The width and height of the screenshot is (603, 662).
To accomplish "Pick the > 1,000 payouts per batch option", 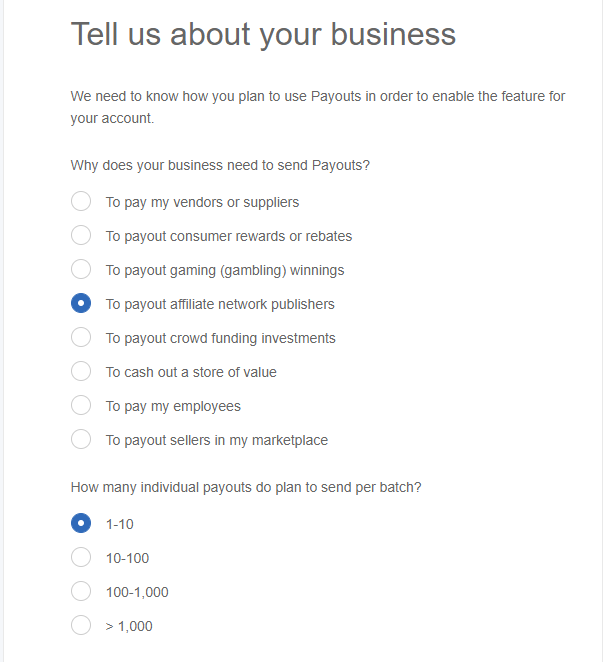I will point(81,626).
